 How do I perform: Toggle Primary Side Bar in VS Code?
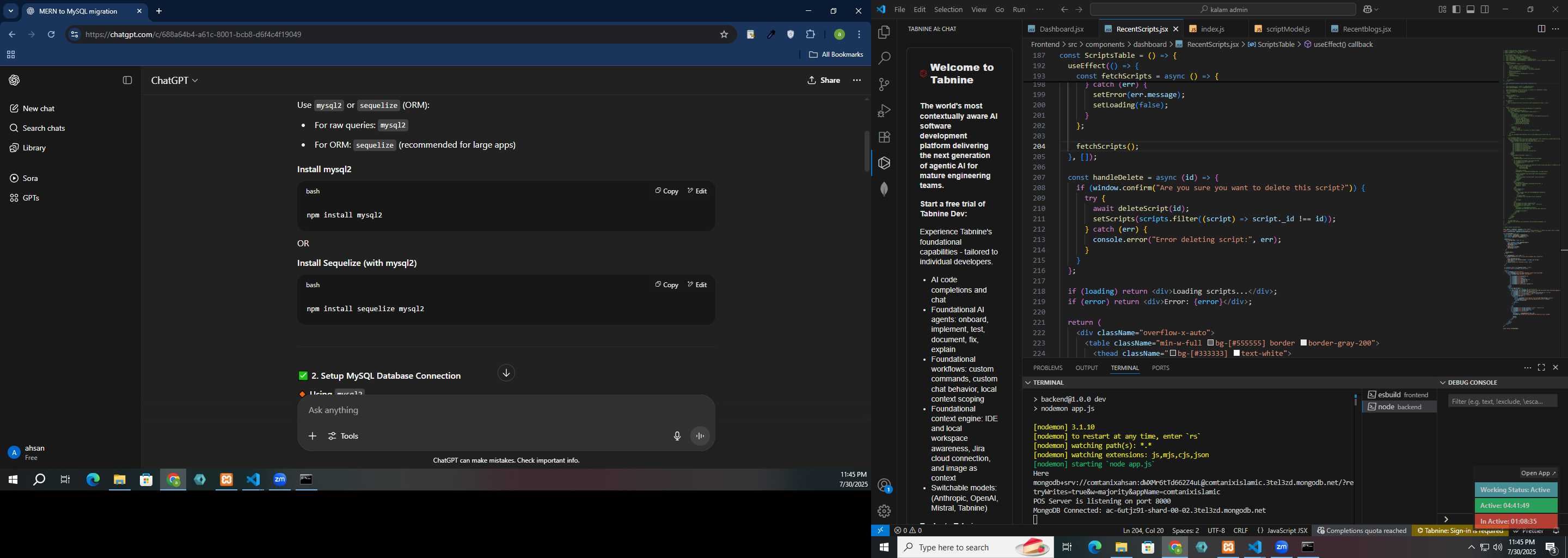pyautogui.click(x=1456, y=10)
